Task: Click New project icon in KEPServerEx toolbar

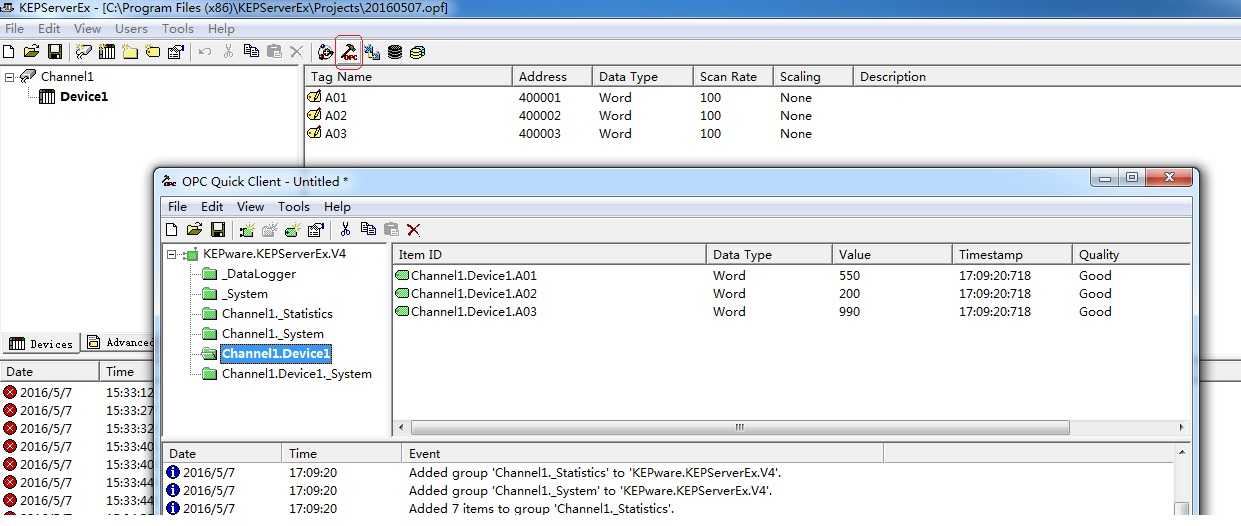Action: pyautogui.click(x=9, y=52)
